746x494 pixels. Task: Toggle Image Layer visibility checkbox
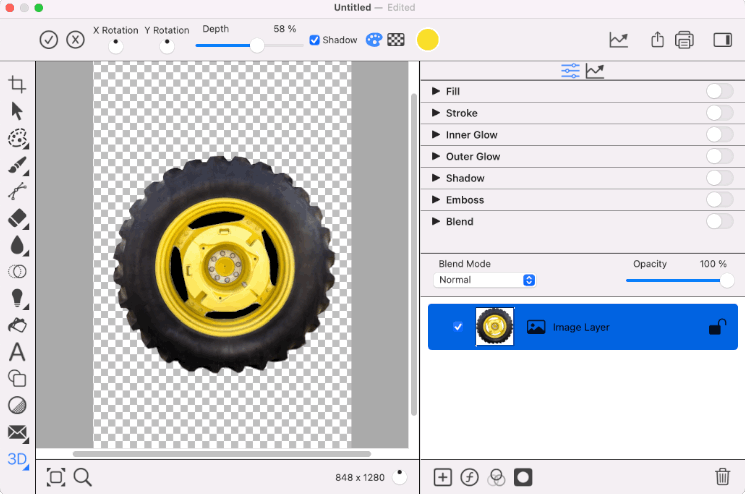coord(458,327)
